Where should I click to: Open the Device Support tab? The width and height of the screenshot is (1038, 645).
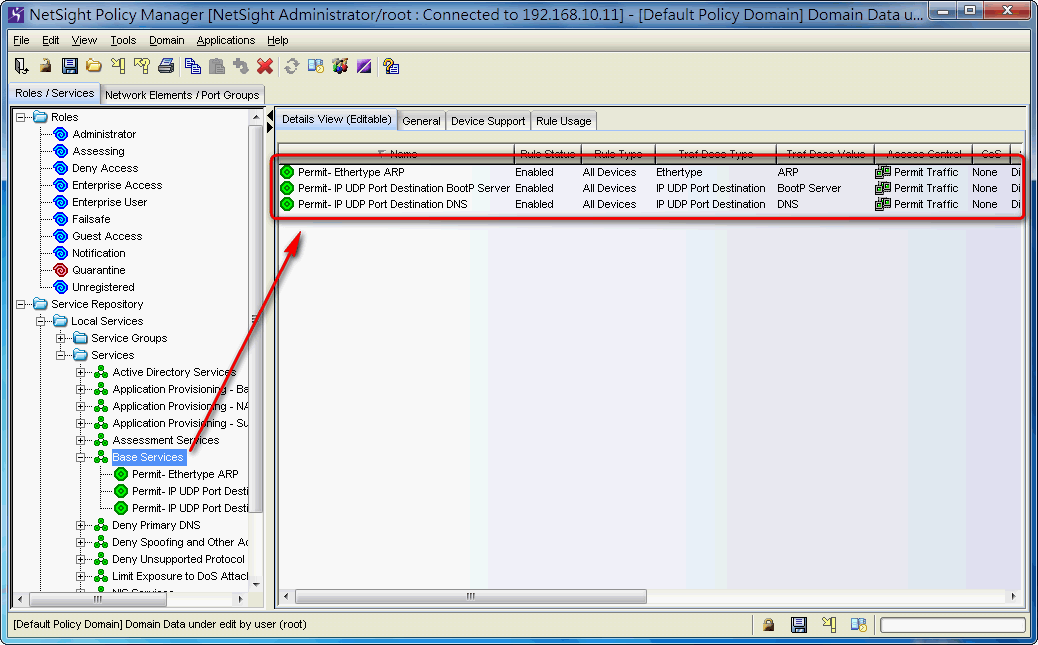pos(488,121)
